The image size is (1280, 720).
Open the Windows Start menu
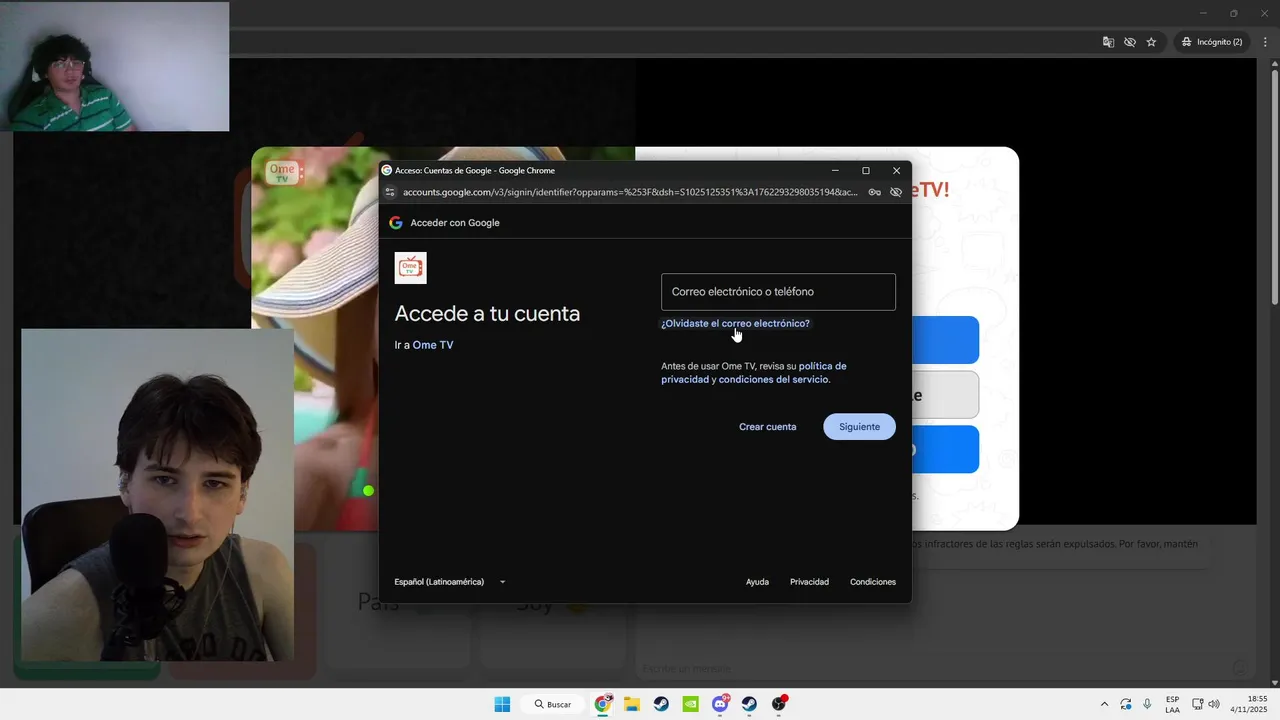click(502, 704)
